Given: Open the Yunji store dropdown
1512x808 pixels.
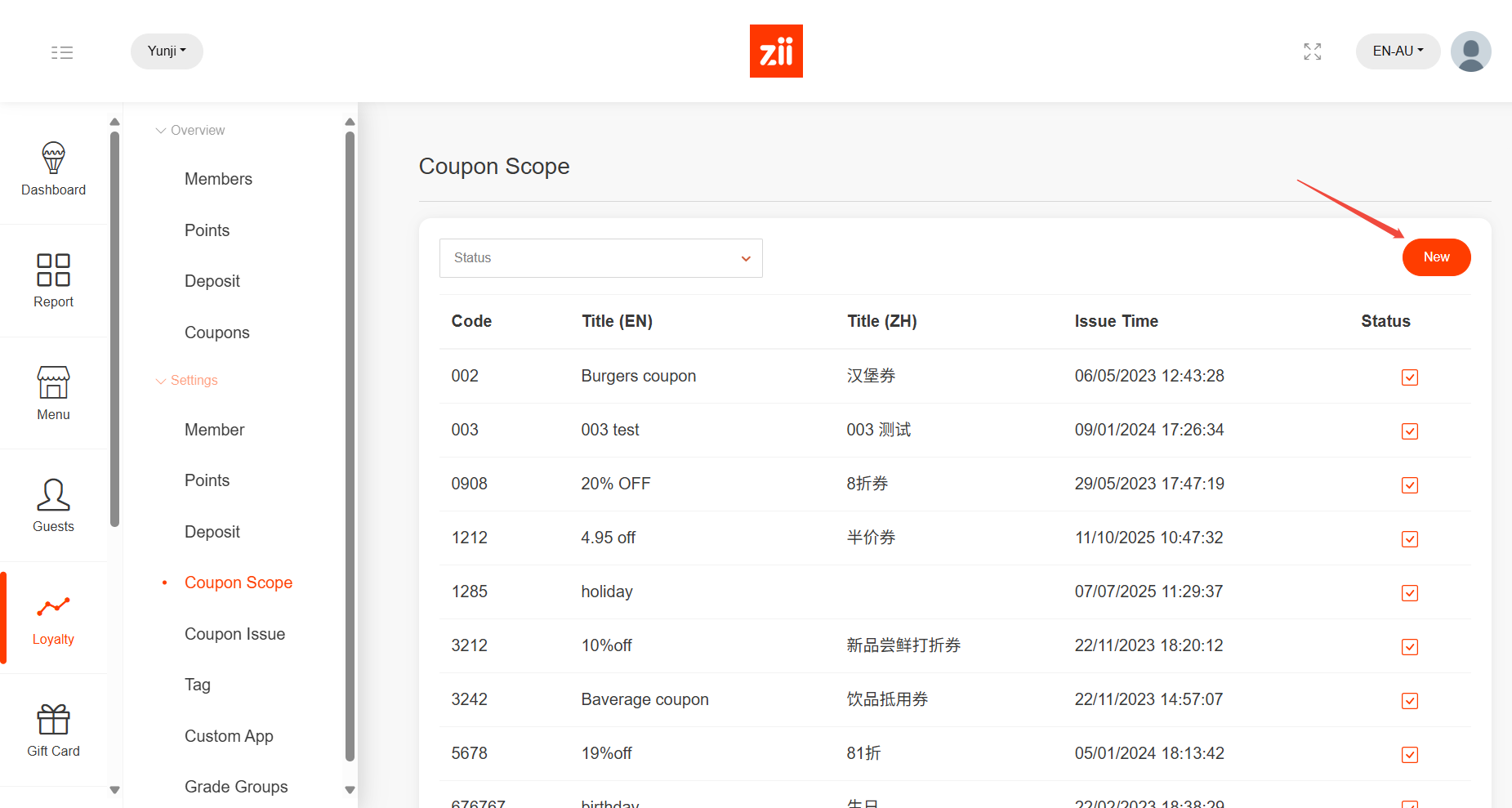Looking at the screenshot, I should pos(167,51).
